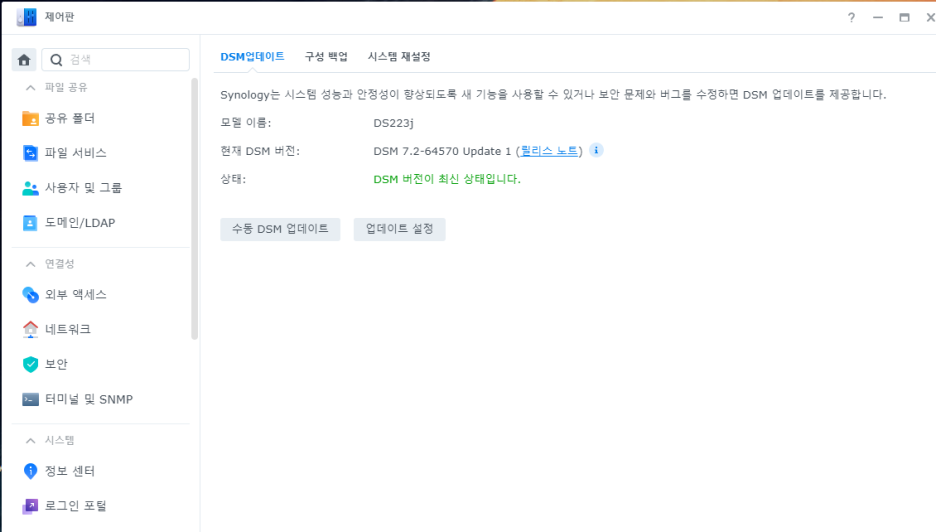
Task: Maximize the 제어판 window
Action: tap(904, 17)
